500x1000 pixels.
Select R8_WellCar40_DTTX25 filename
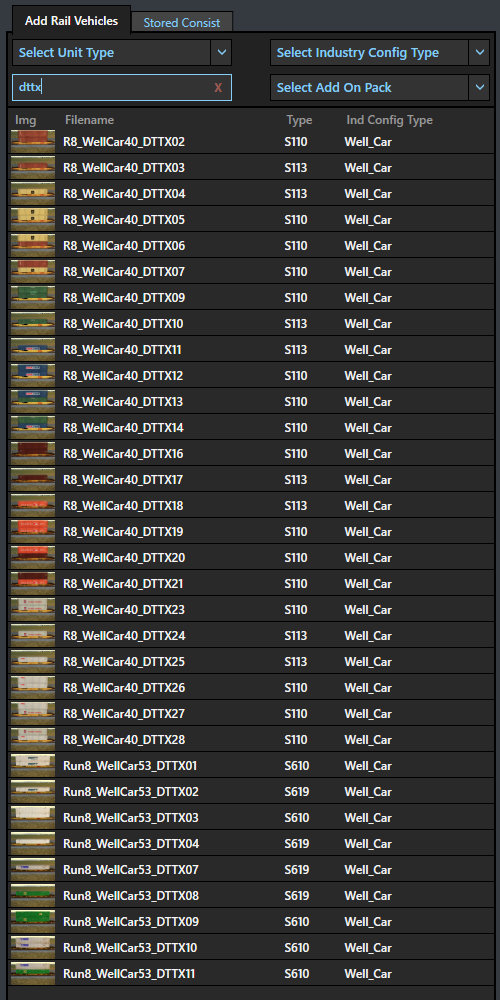coord(124,662)
